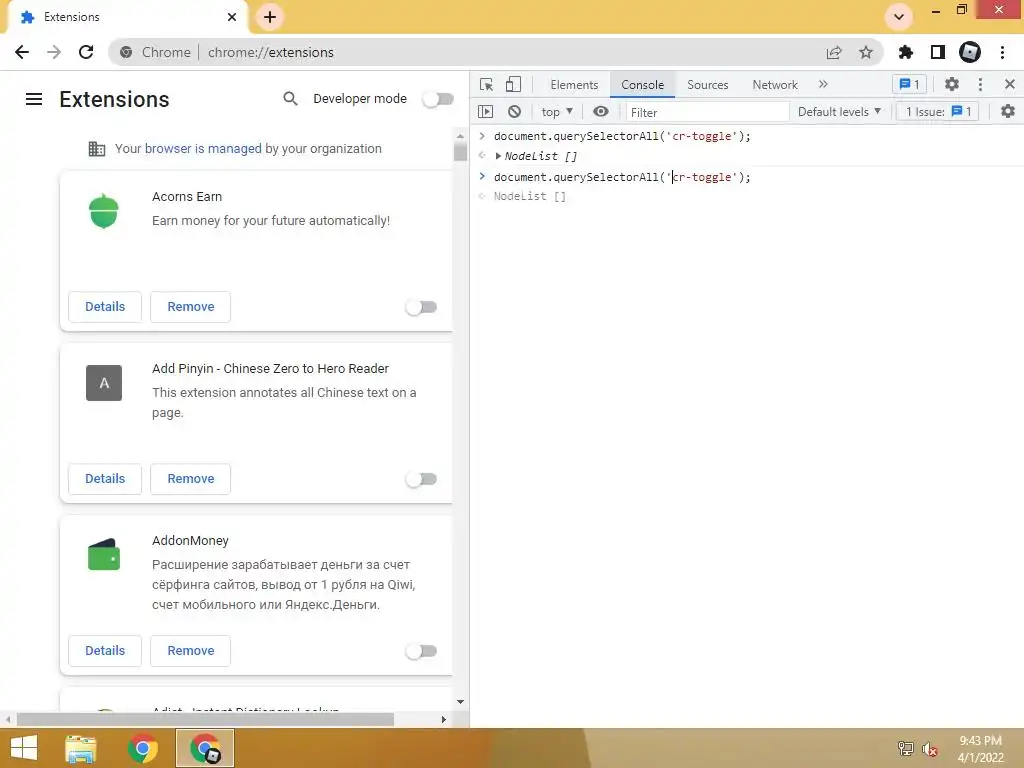
Task: Open Details for Acorns Earn
Action: (x=105, y=307)
